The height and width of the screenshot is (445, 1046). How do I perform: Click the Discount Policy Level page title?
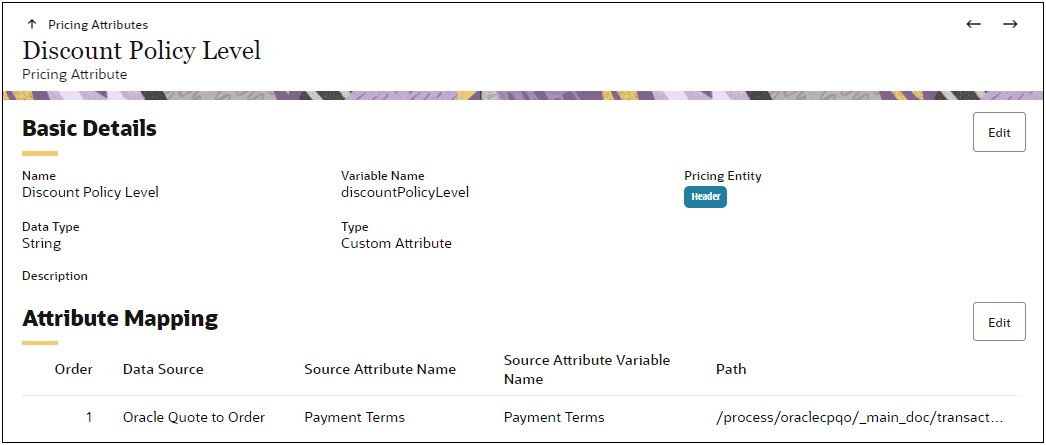[141, 51]
